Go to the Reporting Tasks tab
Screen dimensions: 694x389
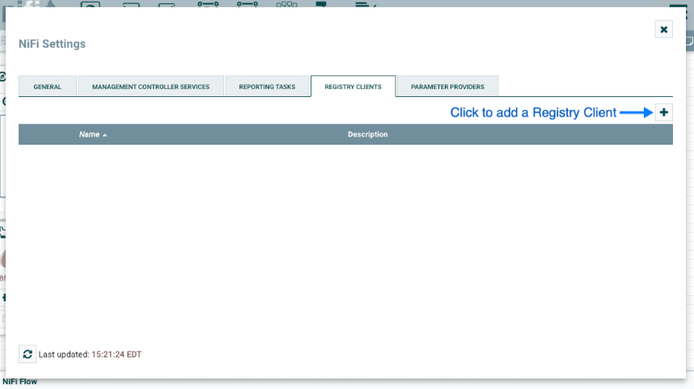point(267,86)
